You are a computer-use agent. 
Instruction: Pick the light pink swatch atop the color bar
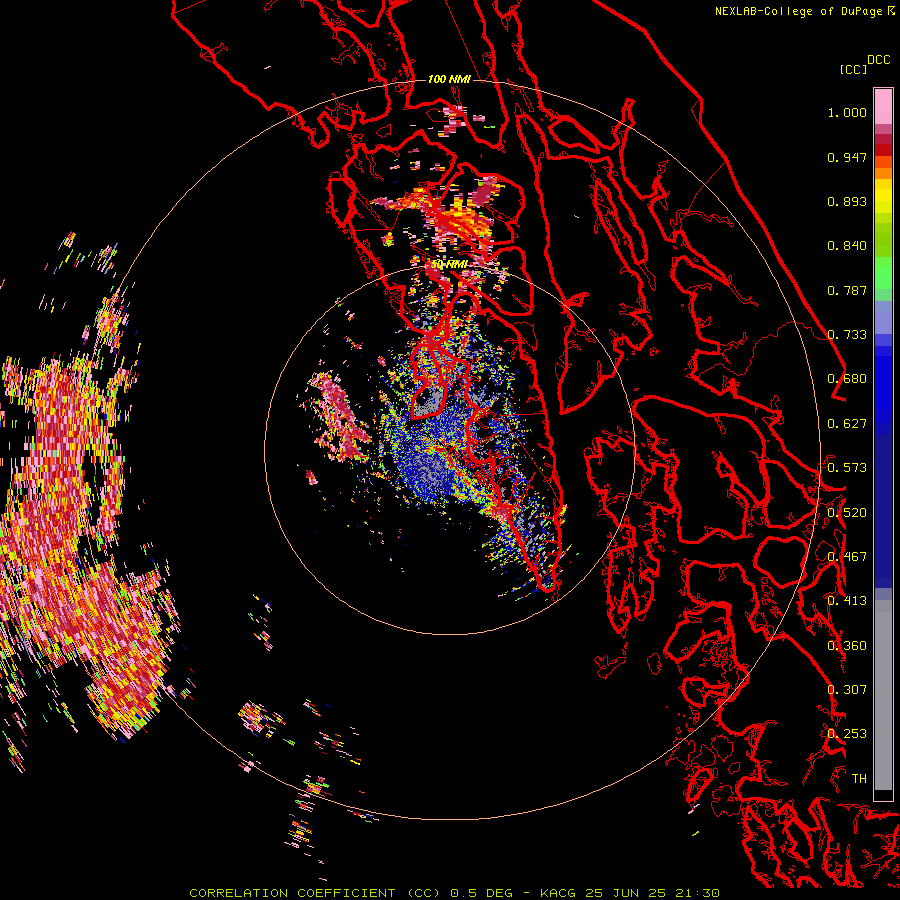(x=883, y=106)
